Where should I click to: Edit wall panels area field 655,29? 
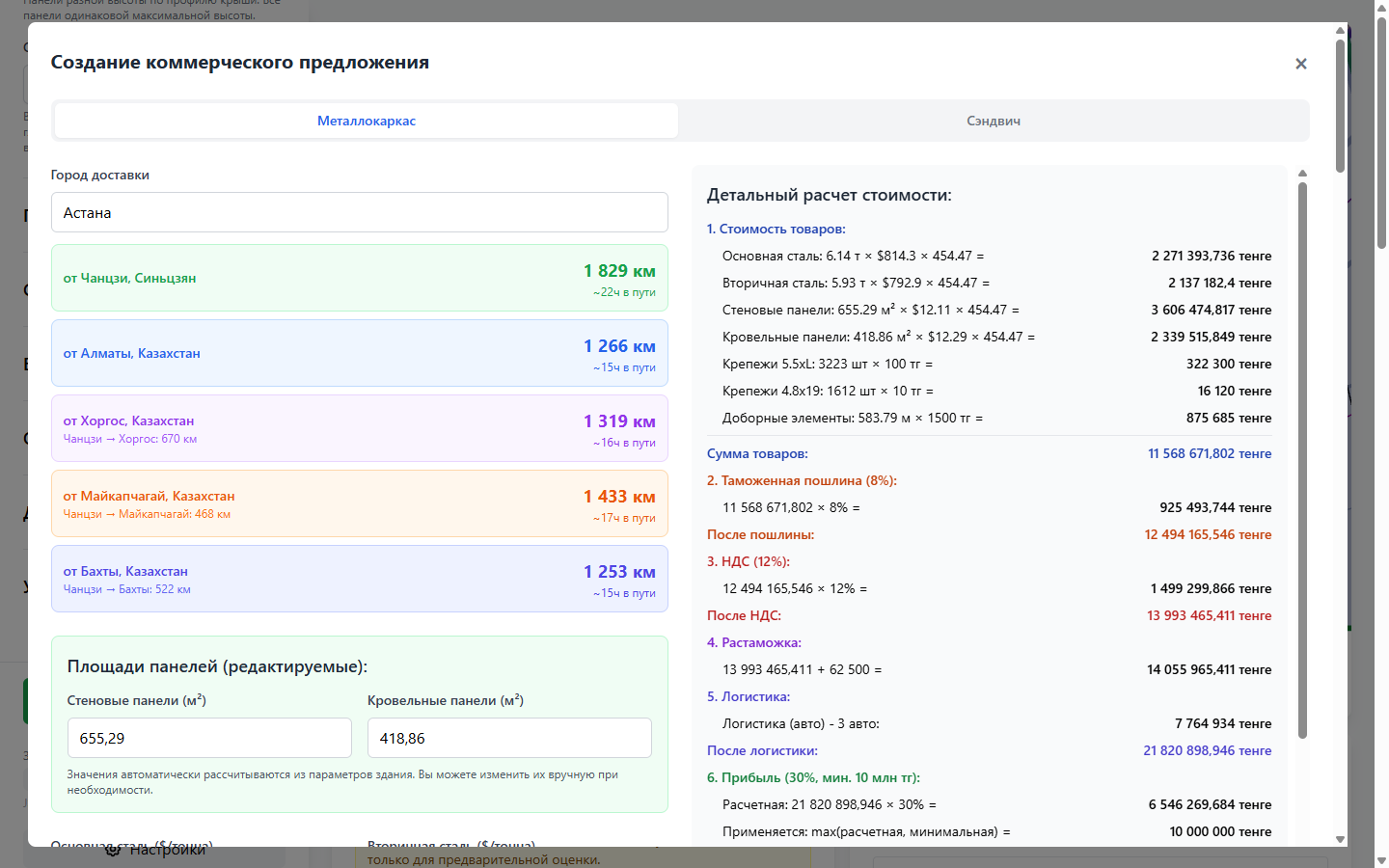click(x=209, y=738)
